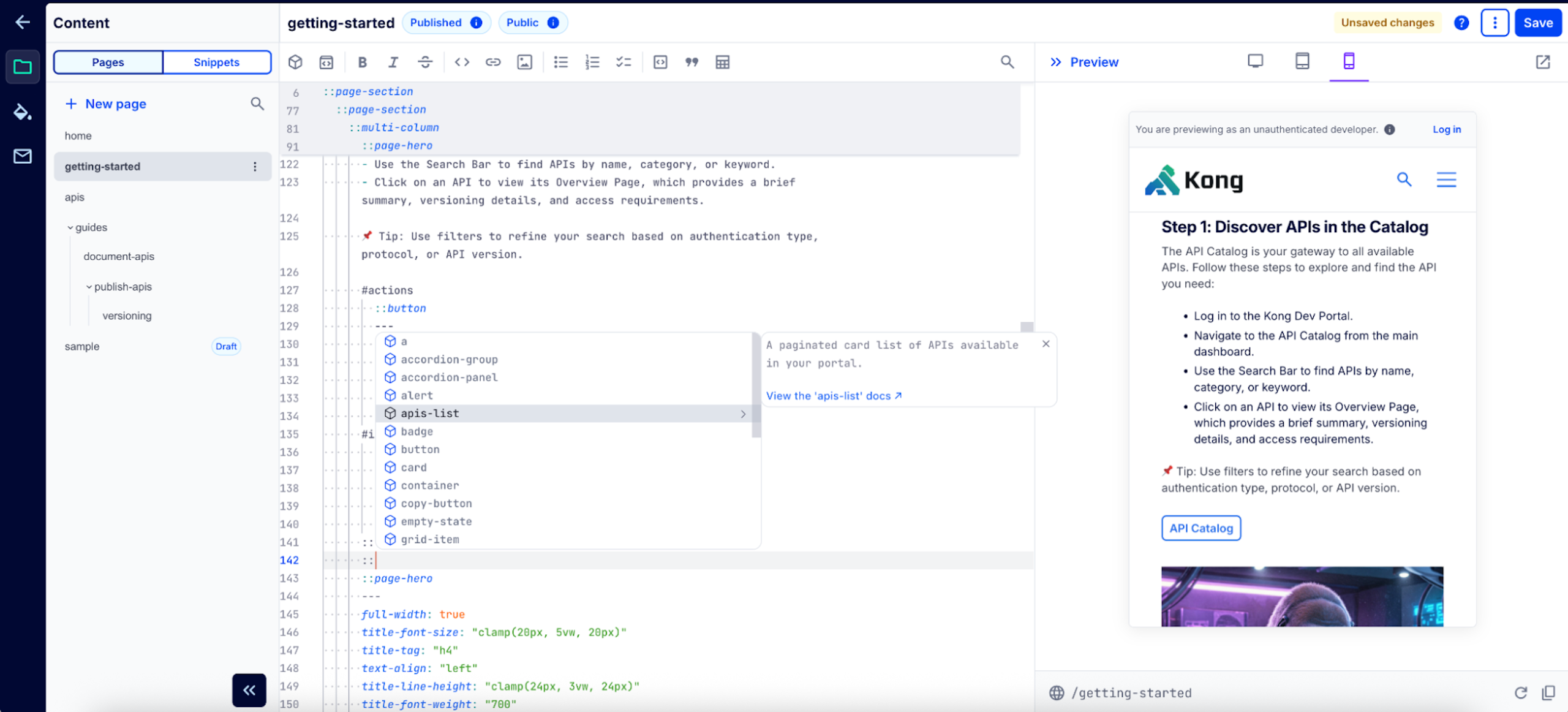
Task: Select the mobile viewport preview
Action: [1349, 61]
